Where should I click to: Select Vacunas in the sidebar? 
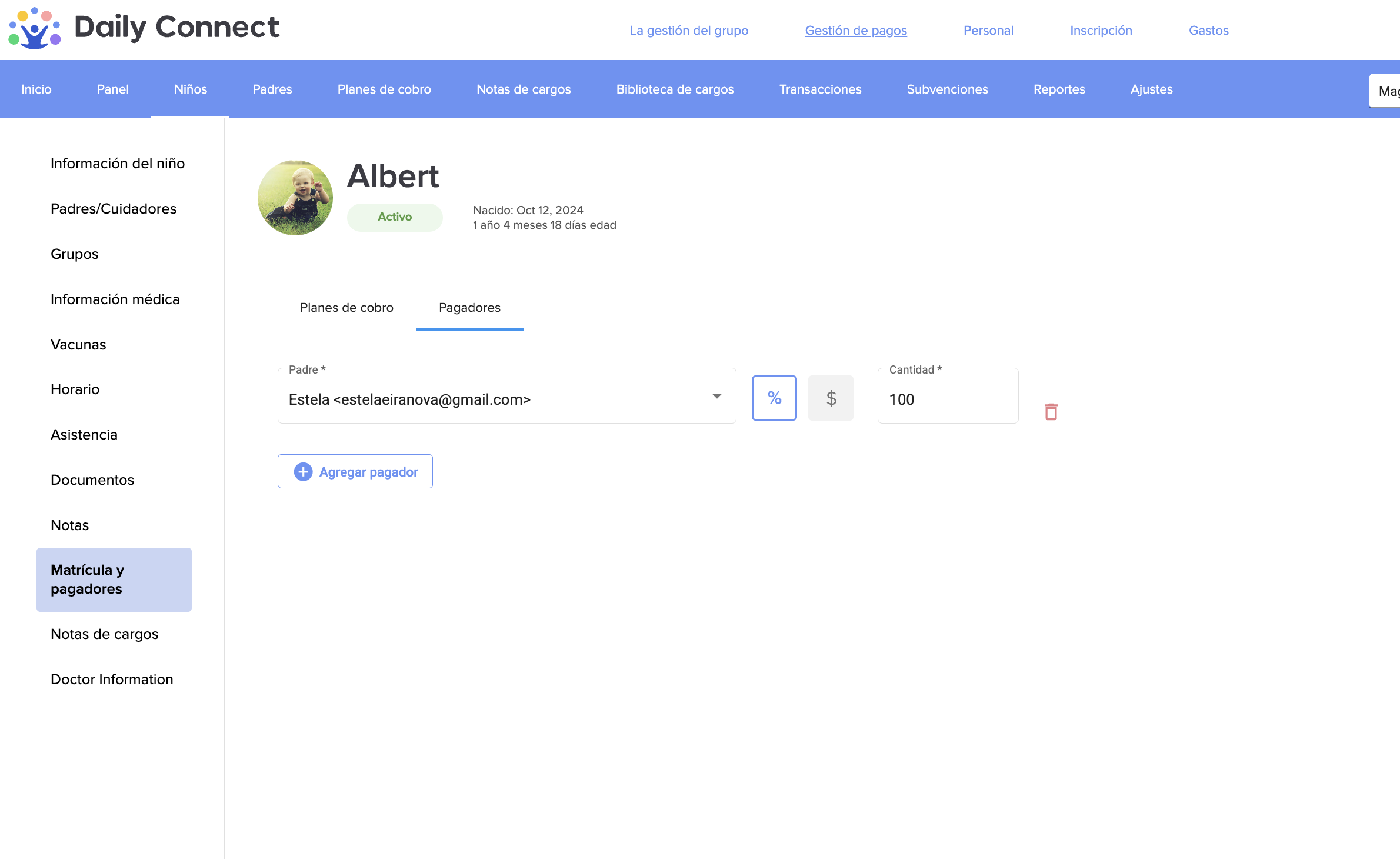78,345
